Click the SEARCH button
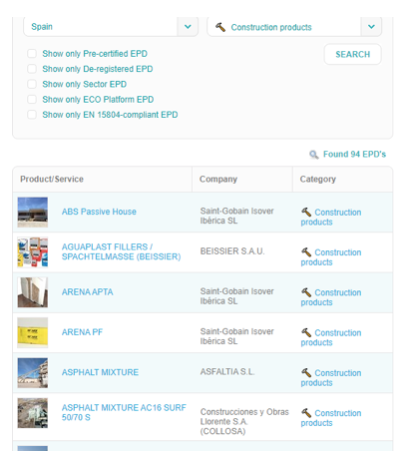 point(353,54)
